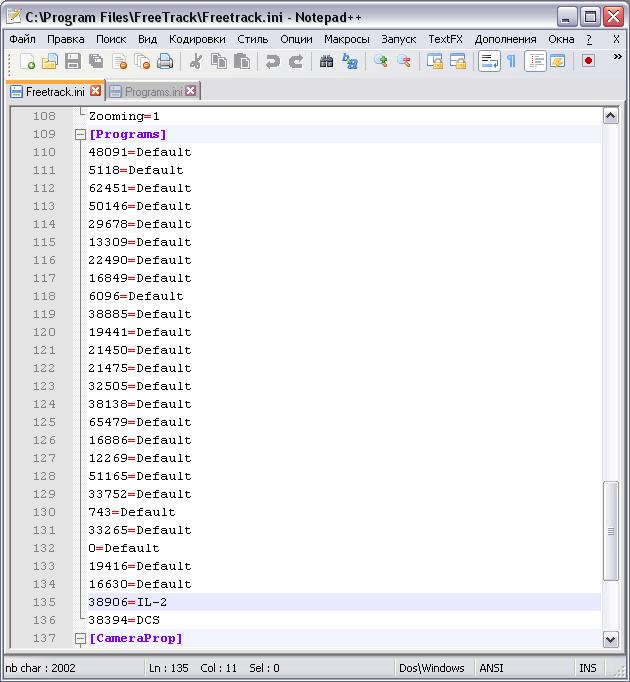Close the Programs.ini tab
Viewport: 630px width, 682px height.
(x=191, y=91)
